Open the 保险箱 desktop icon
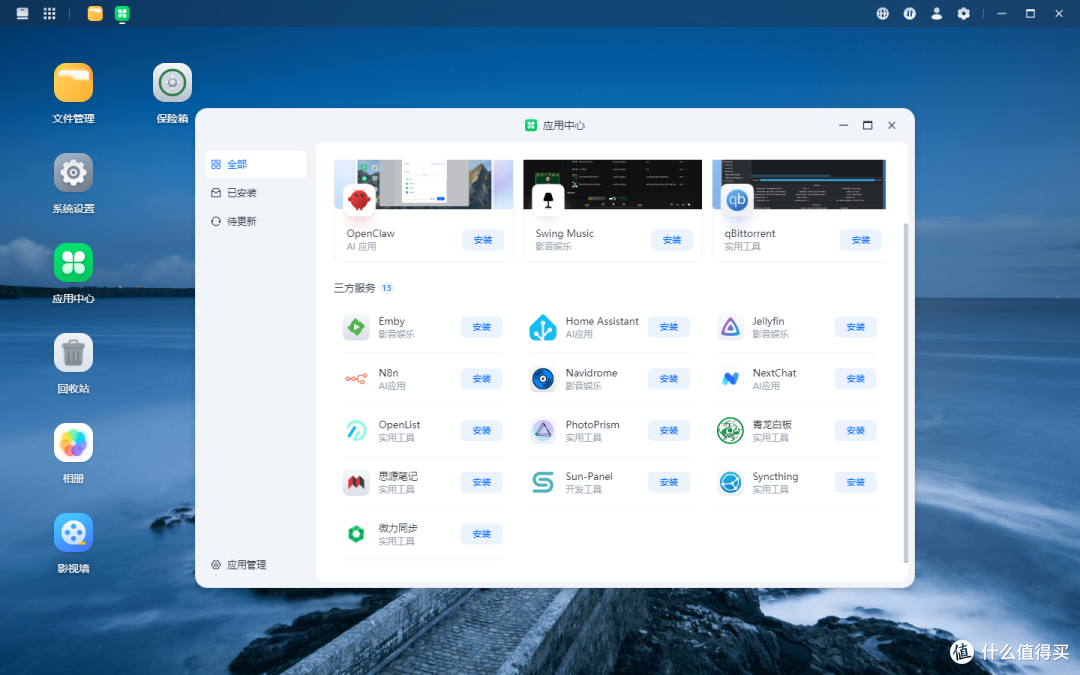Image resolution: width=1080 pixels, height=675 pixels. click(172, 83)
